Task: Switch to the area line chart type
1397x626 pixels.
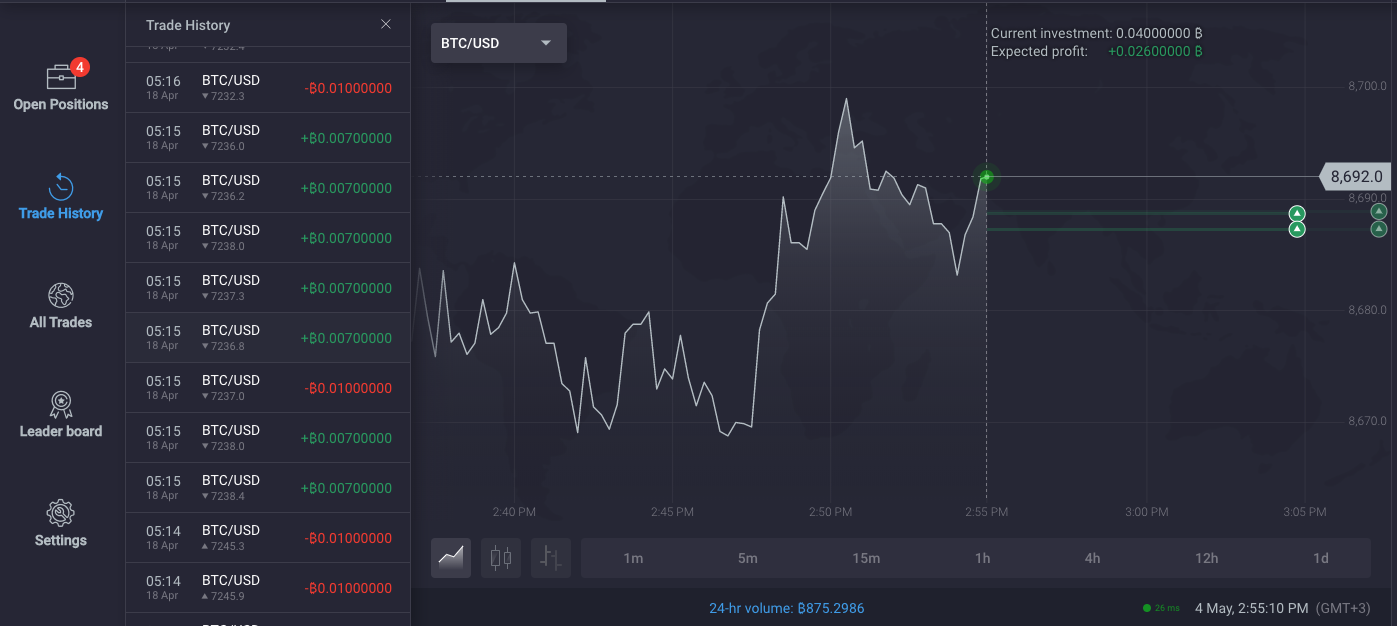Action: (x=451, y=558)
